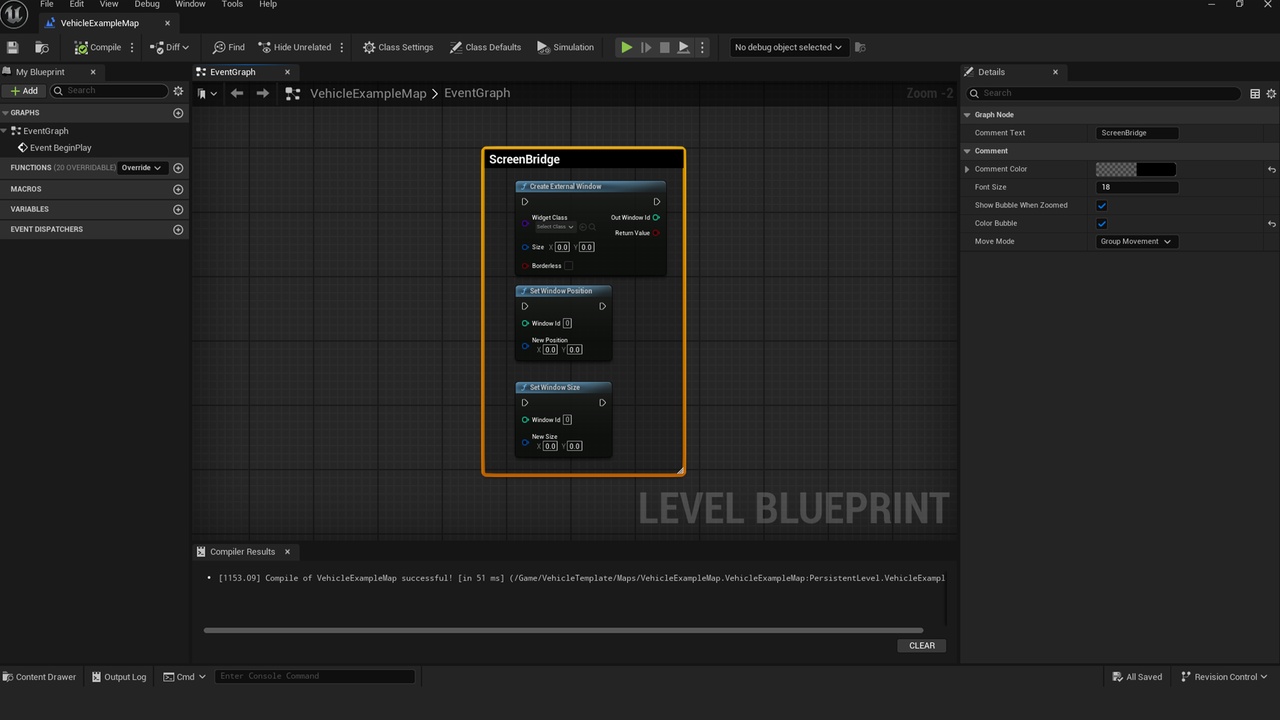The width and height of the screenshot is (1280, 720).
Task: Click the Browse asset icon beside Save
Action: 42,47
